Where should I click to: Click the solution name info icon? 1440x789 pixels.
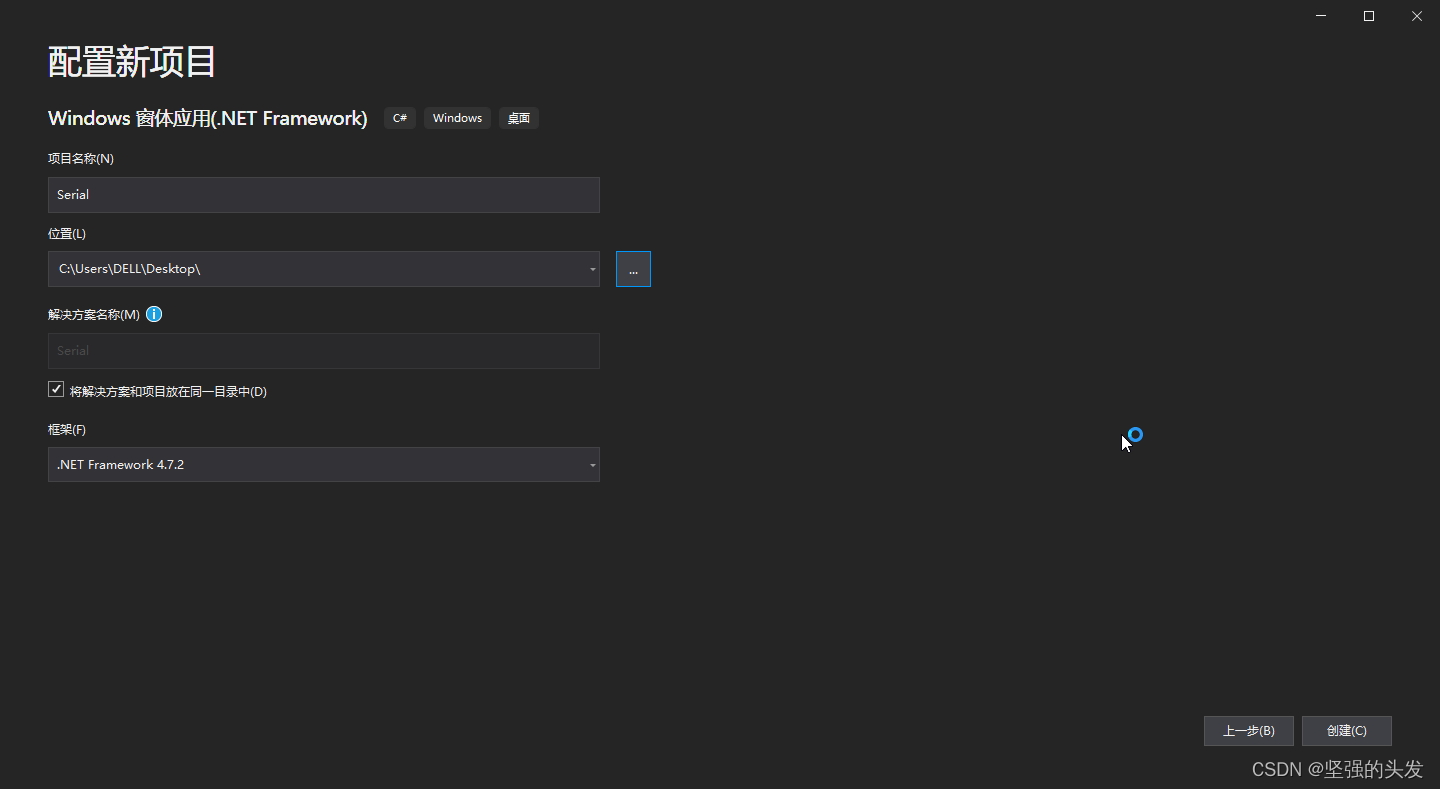(x=154, y=314)
